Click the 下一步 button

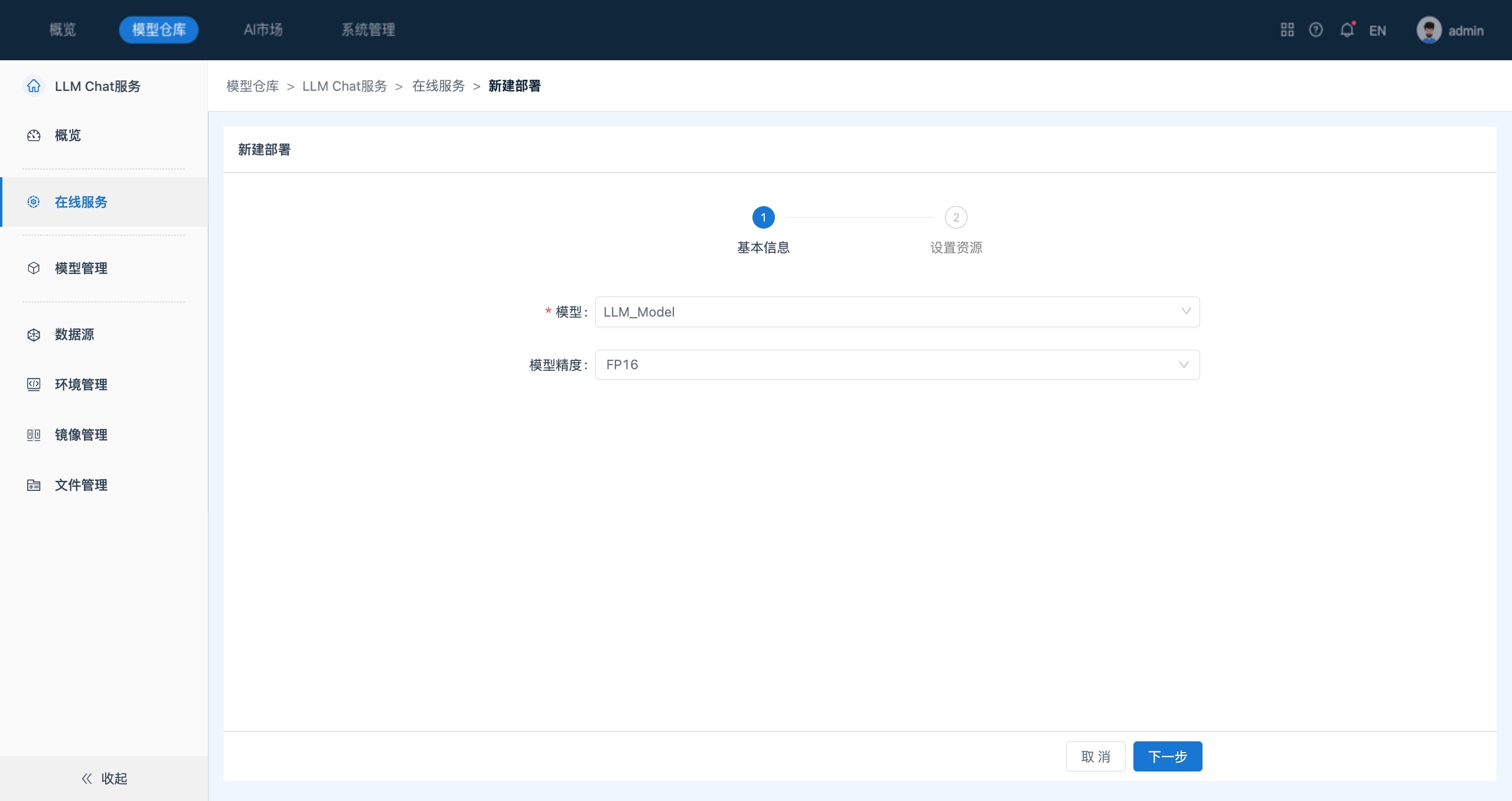click(1167, 757)
